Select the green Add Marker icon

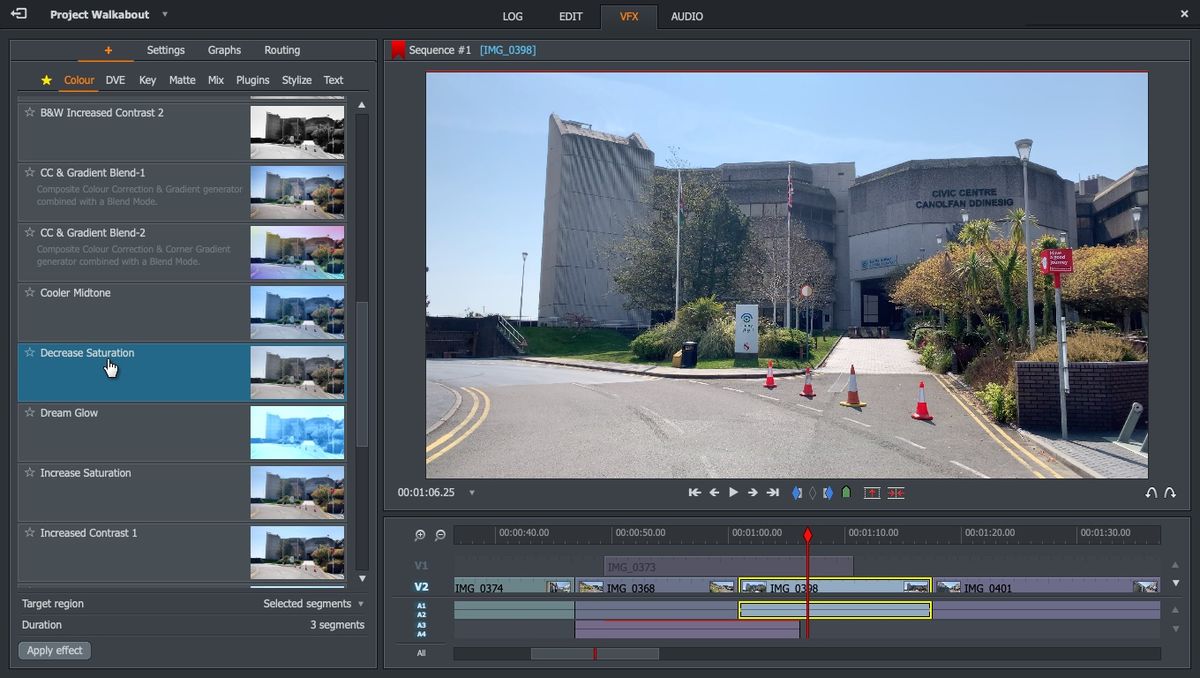click(x=846, y=492)
